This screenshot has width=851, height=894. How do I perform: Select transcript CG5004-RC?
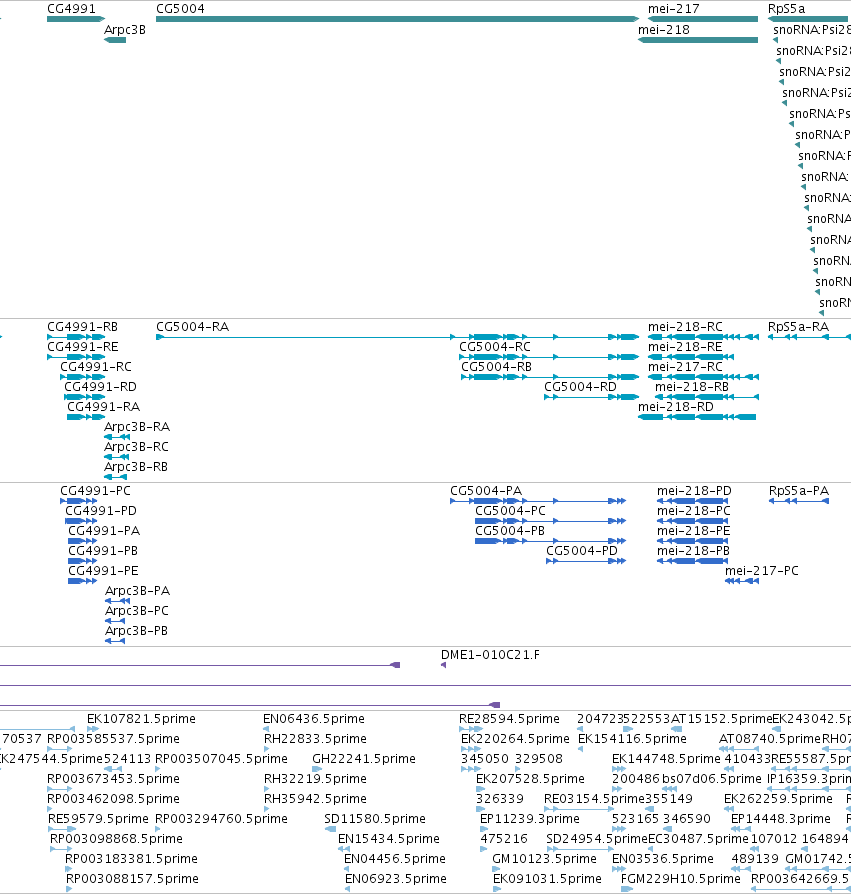495,347
